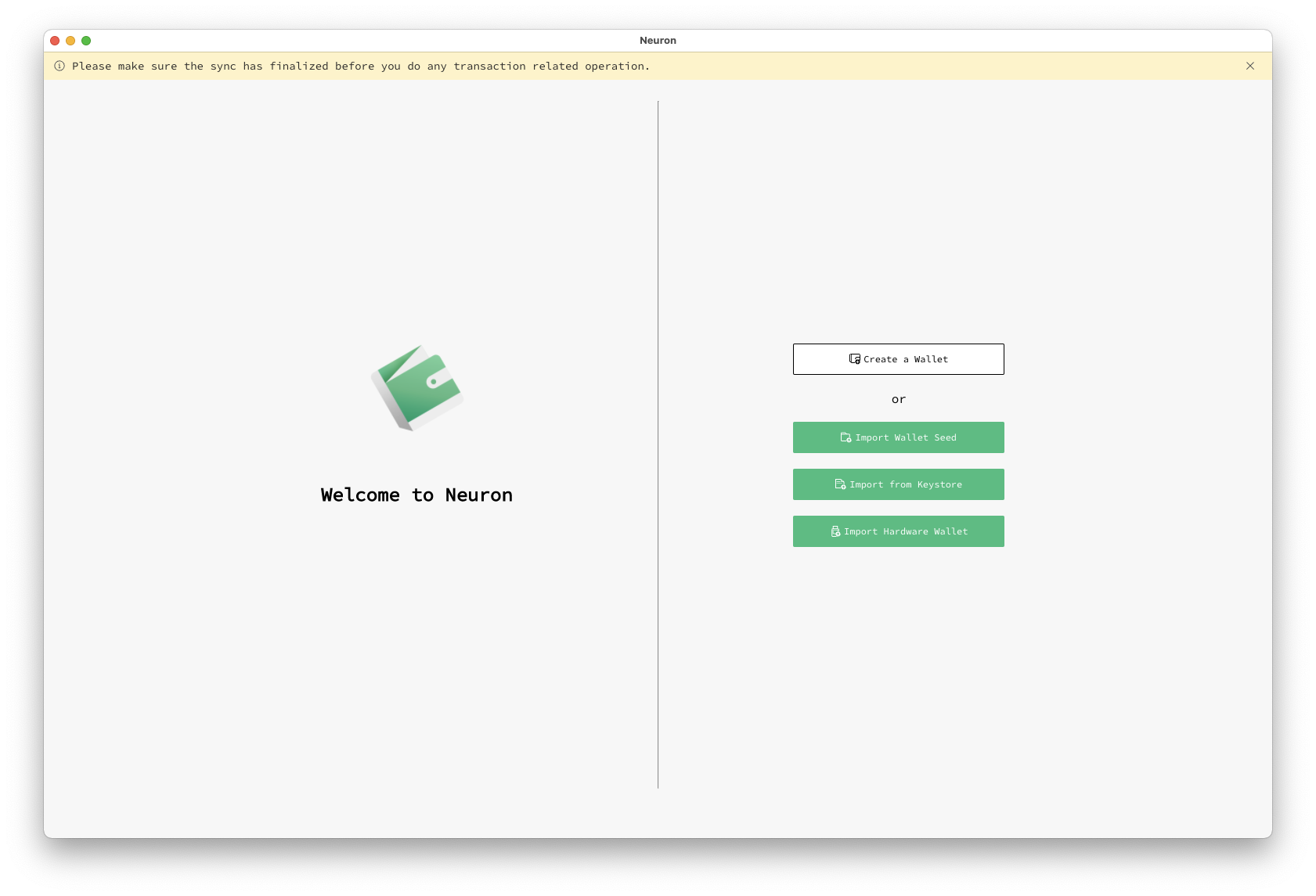Click the sync finalized warning message text
Viewport: 1316px width, 896px height.
360,67
